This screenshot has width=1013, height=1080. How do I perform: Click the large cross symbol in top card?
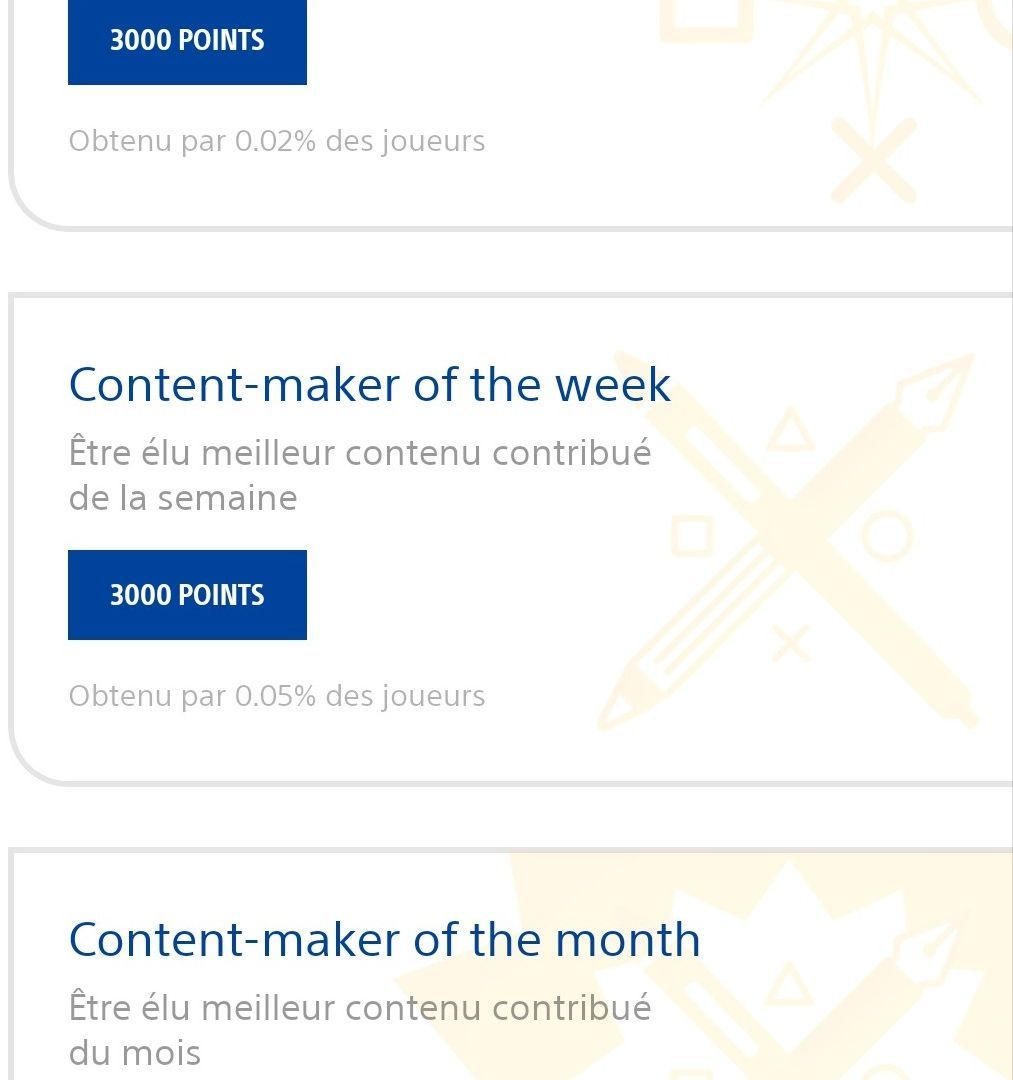coord(874,160)
